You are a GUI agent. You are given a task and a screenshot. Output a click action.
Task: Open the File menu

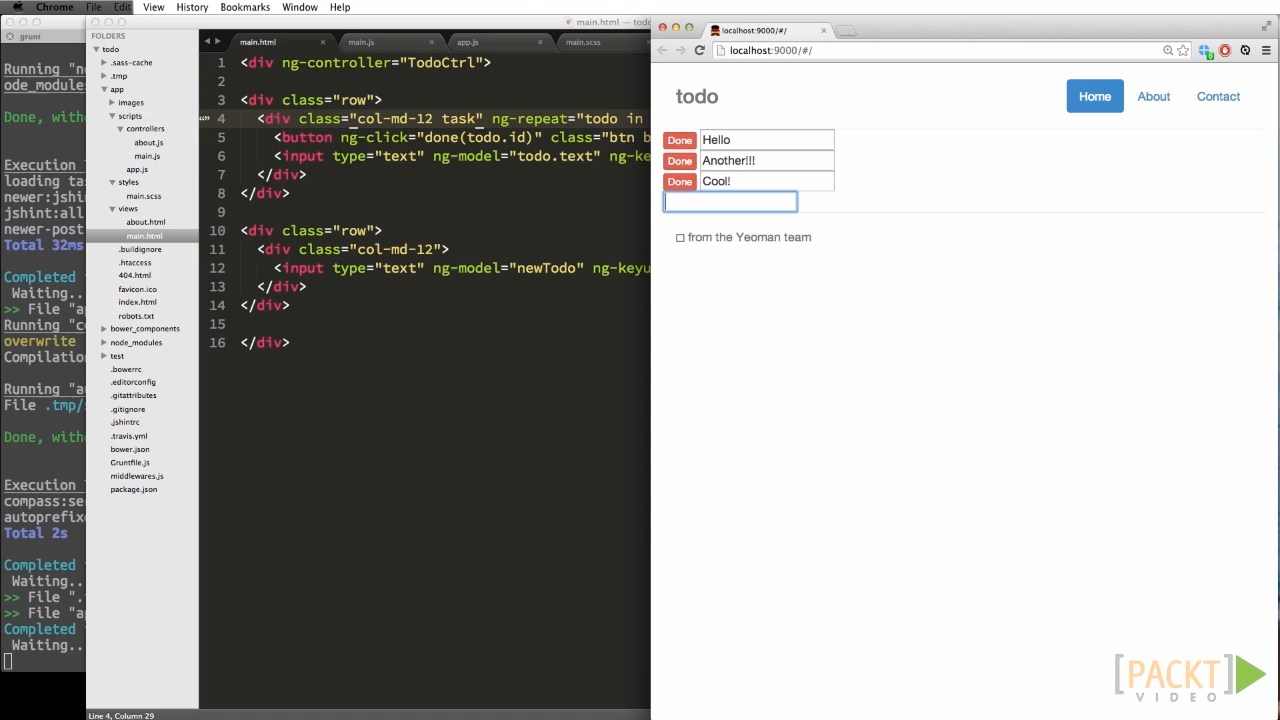click(x=93, y=7)
